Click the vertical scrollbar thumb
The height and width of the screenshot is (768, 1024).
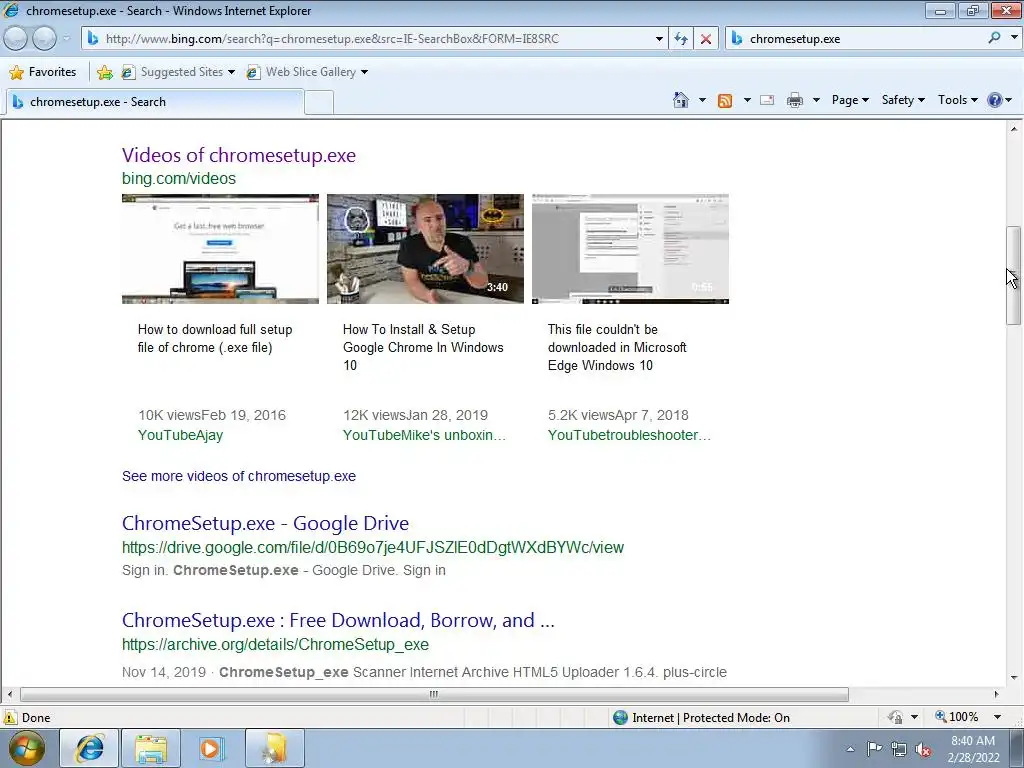click(x=1014, y=275)
